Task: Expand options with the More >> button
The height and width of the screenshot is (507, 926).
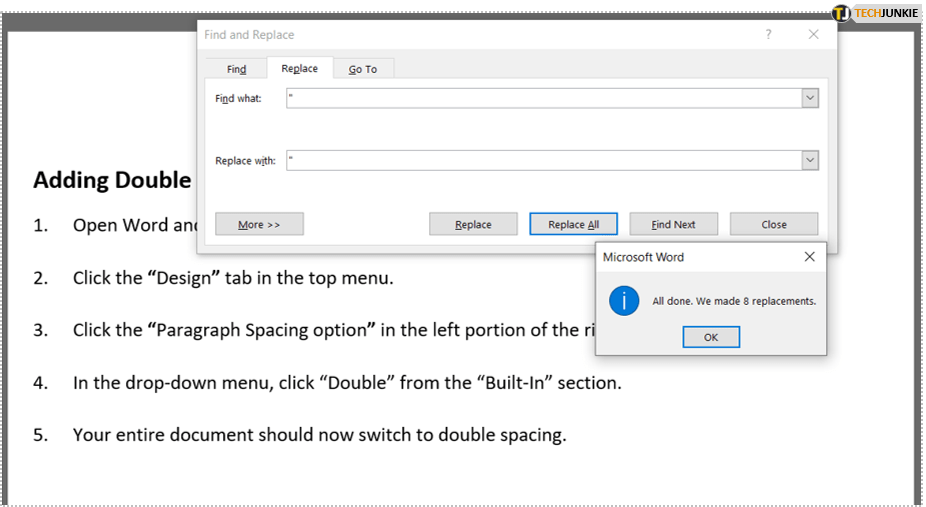Action: tap(259, 224)
